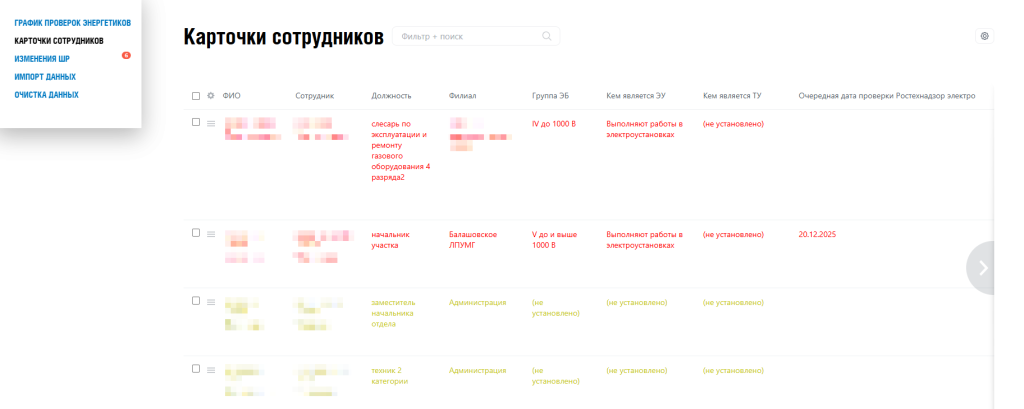Click the date 20.12.2025 cell
This screenshot has width=1024, height=409.
pyautogui.click(x=817, y=235)
